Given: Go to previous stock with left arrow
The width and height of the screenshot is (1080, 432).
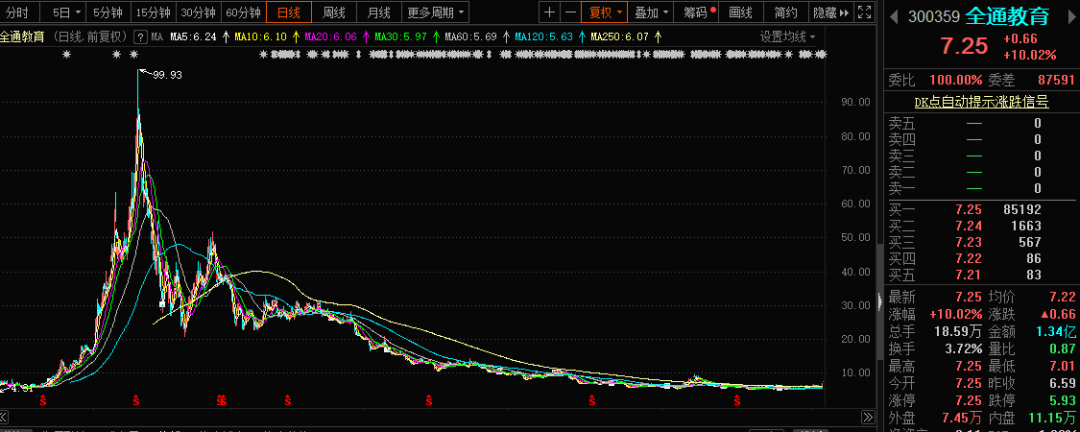Looking at the screenshot, I should pyautogui.click(x=895, y=17).
